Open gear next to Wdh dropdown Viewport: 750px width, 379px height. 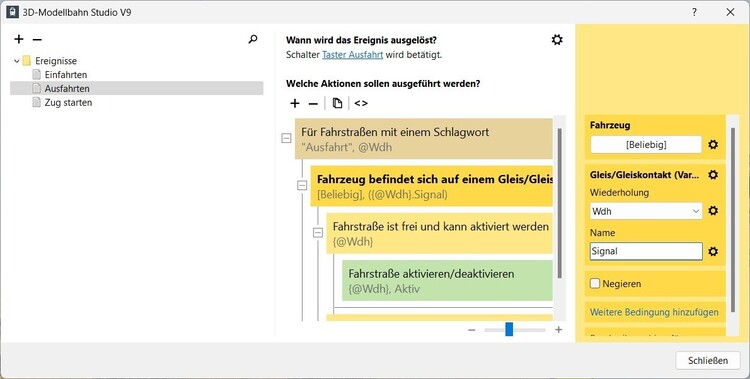(x=713, y=211)
